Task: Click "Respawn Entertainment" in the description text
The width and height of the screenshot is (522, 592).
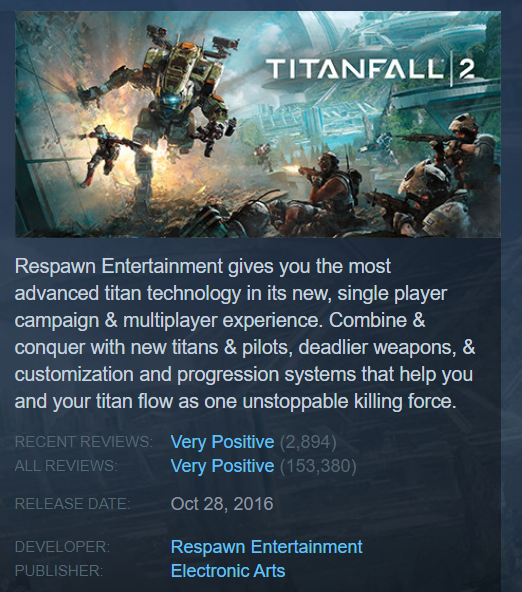Action: (119, 266)
